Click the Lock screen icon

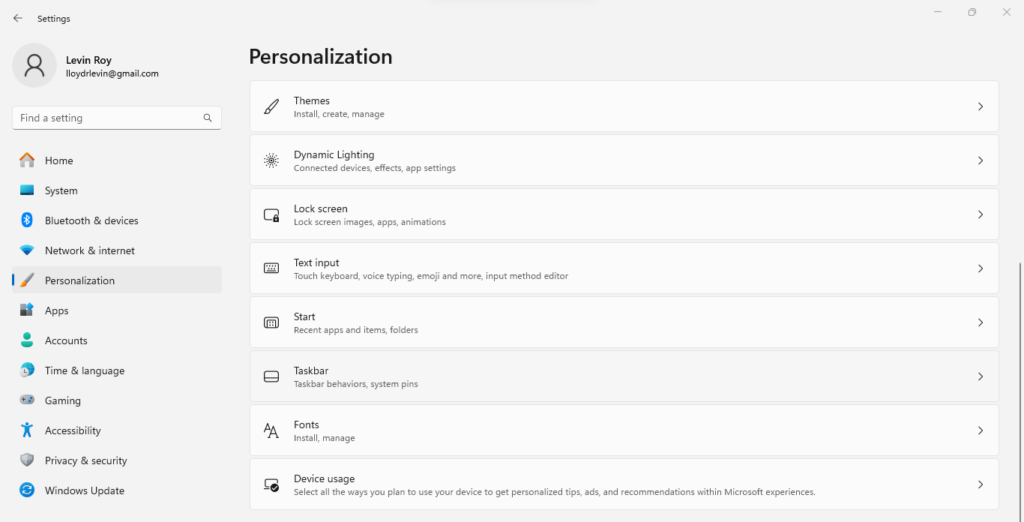coord(271,215)
